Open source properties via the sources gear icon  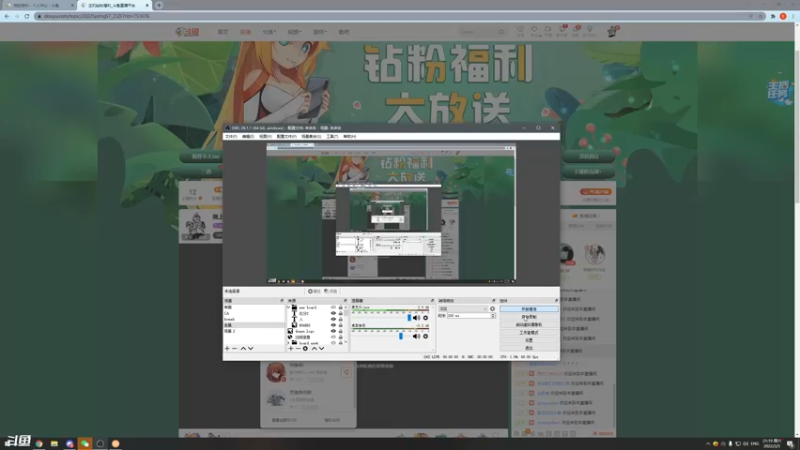point(305,348)
